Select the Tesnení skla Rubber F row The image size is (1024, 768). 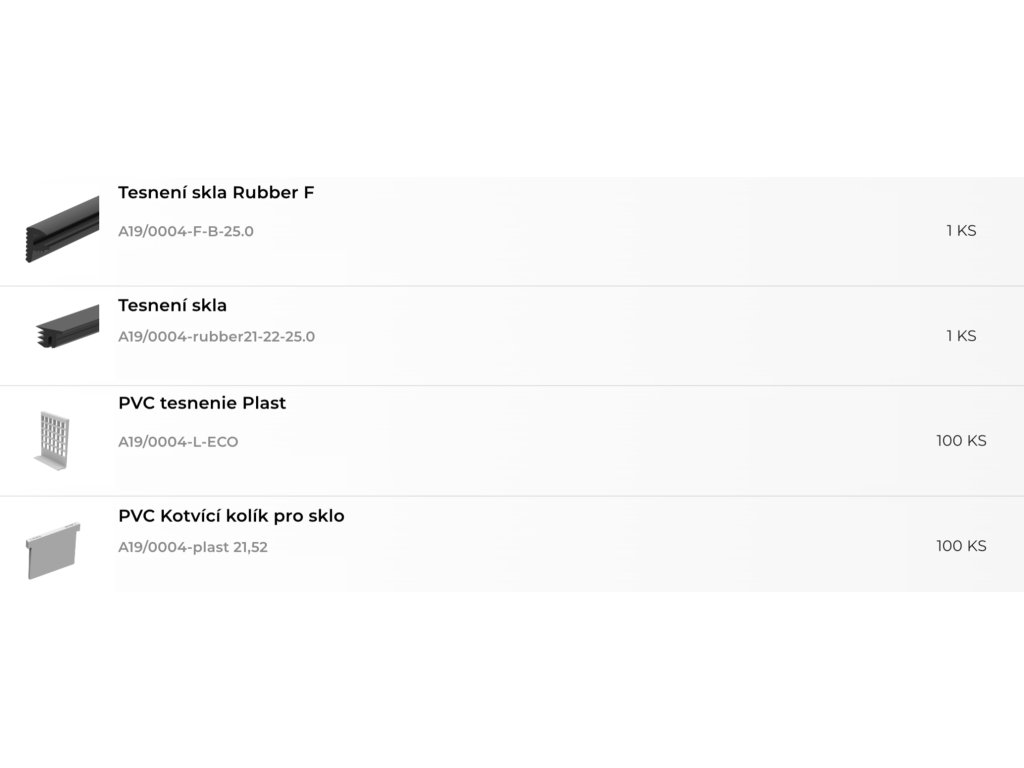(x=512, y=231)
